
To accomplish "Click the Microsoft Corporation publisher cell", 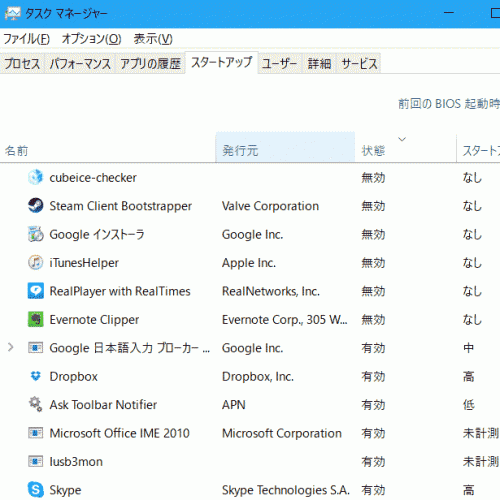I will point(282,433).
